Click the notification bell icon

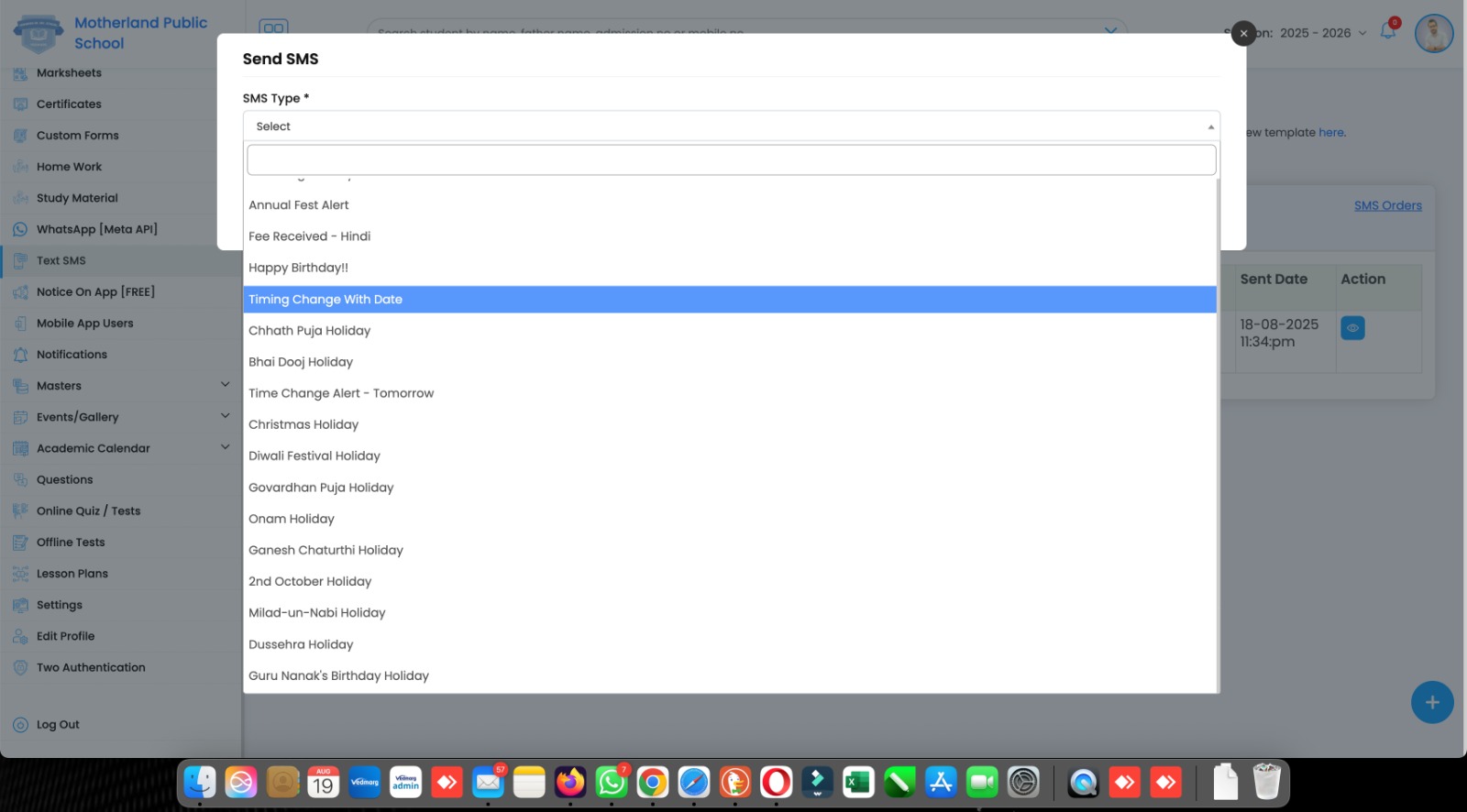point(1387,32)
